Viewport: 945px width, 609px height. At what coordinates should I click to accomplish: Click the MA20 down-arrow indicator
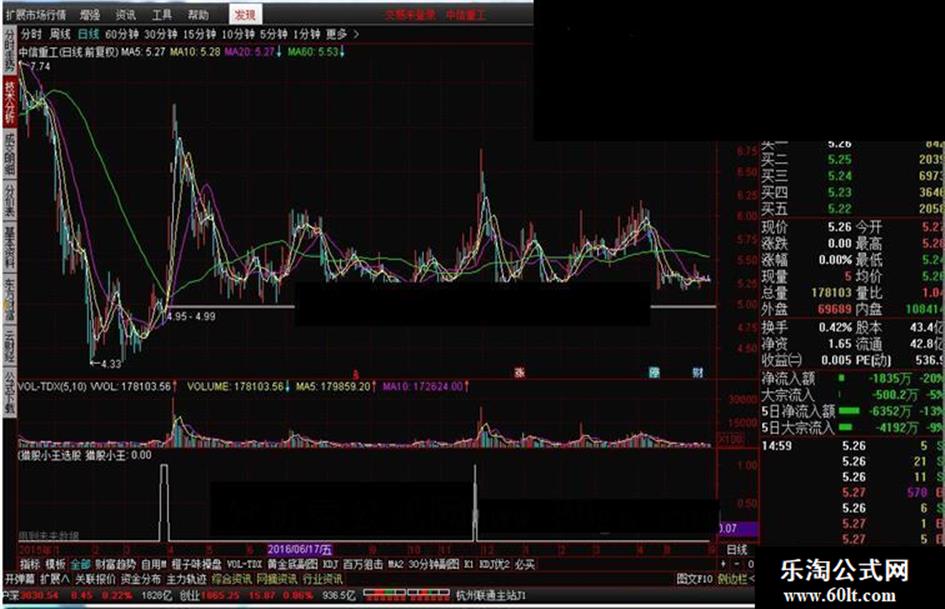278,52
